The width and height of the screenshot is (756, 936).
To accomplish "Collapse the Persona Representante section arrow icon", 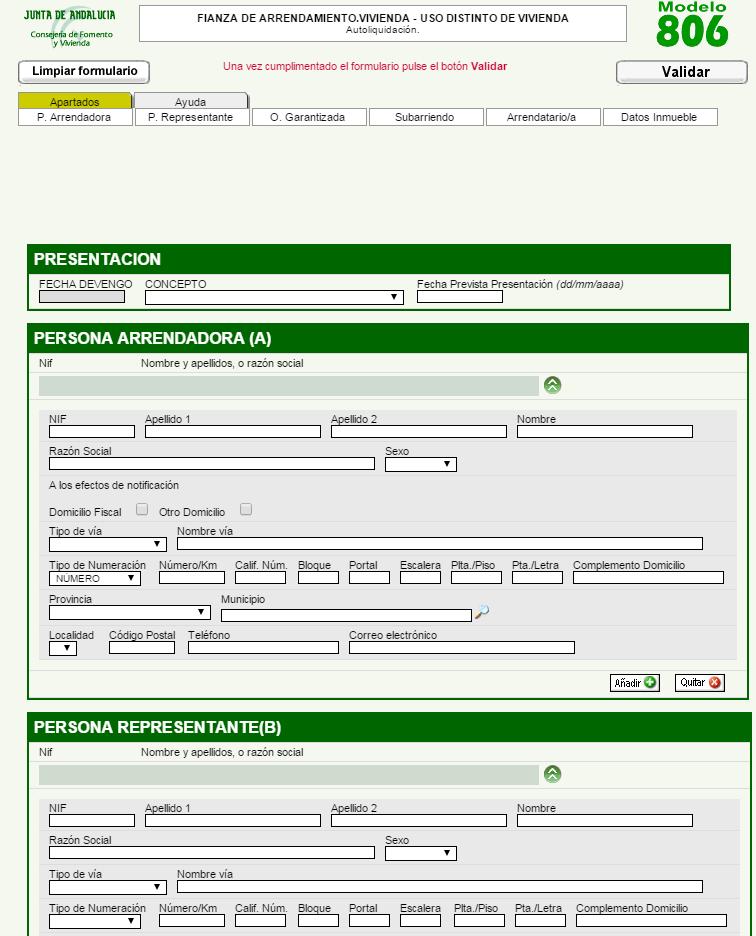I will 552,774.
